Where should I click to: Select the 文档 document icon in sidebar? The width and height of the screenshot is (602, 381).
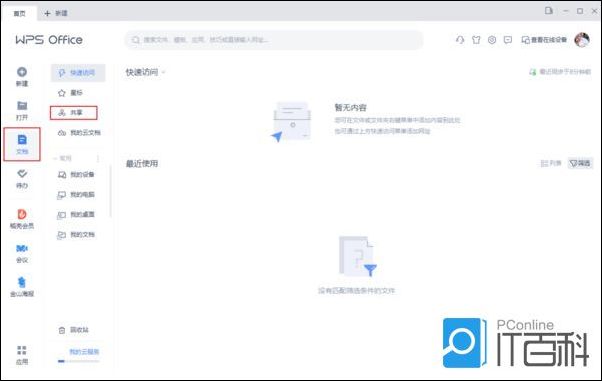coord(22,140)
